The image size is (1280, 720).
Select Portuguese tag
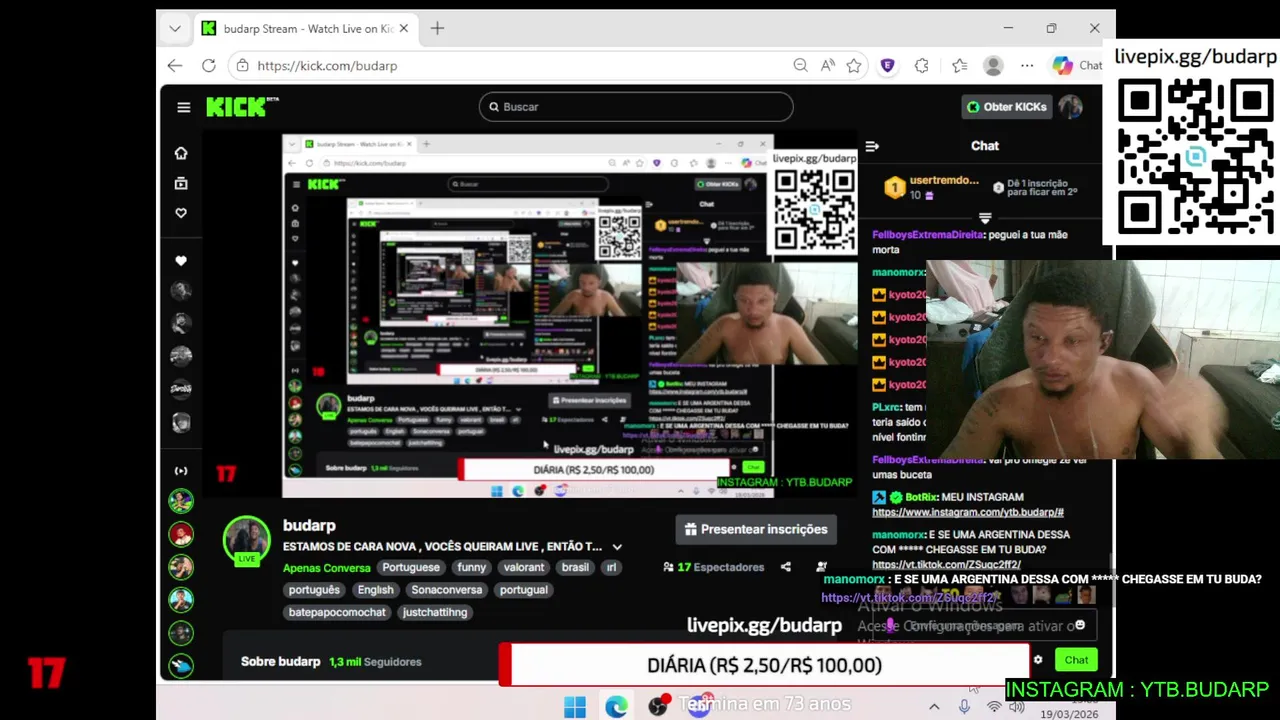(410, 567)
